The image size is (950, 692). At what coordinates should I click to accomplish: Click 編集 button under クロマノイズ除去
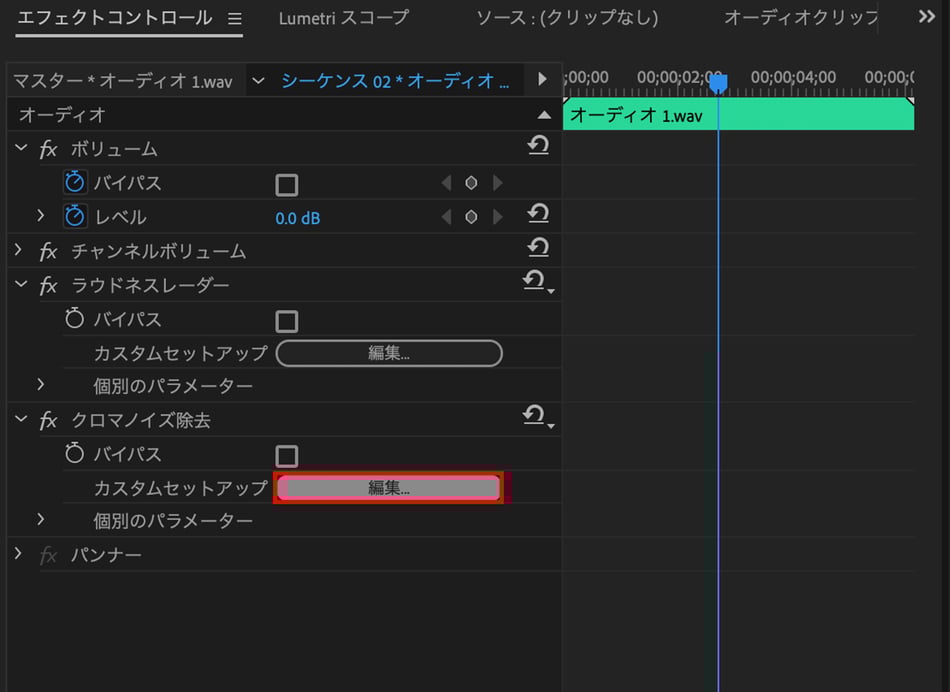pyautogui.click(x=389, y=488)
